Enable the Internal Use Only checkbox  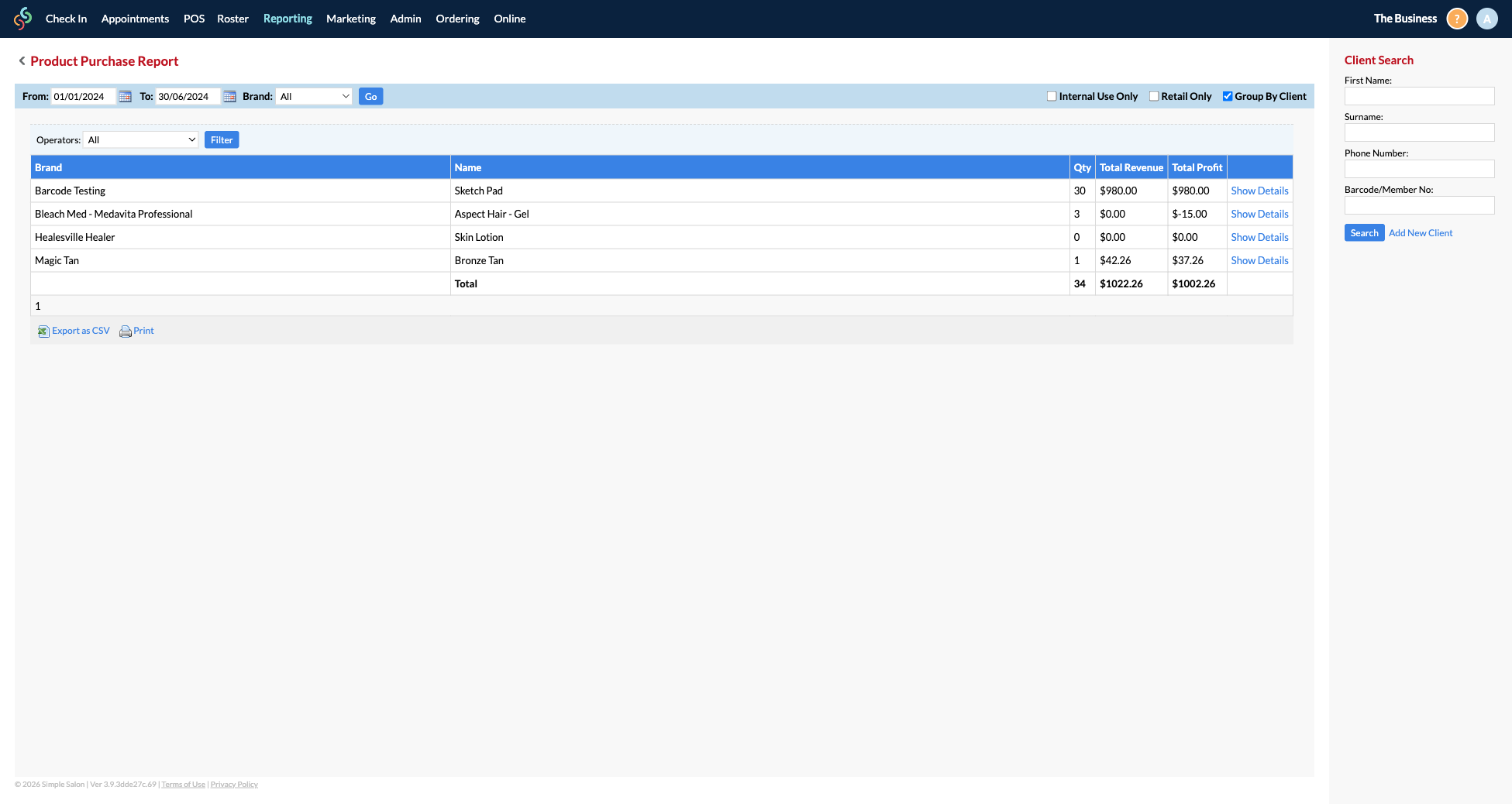click(1052, 95)
